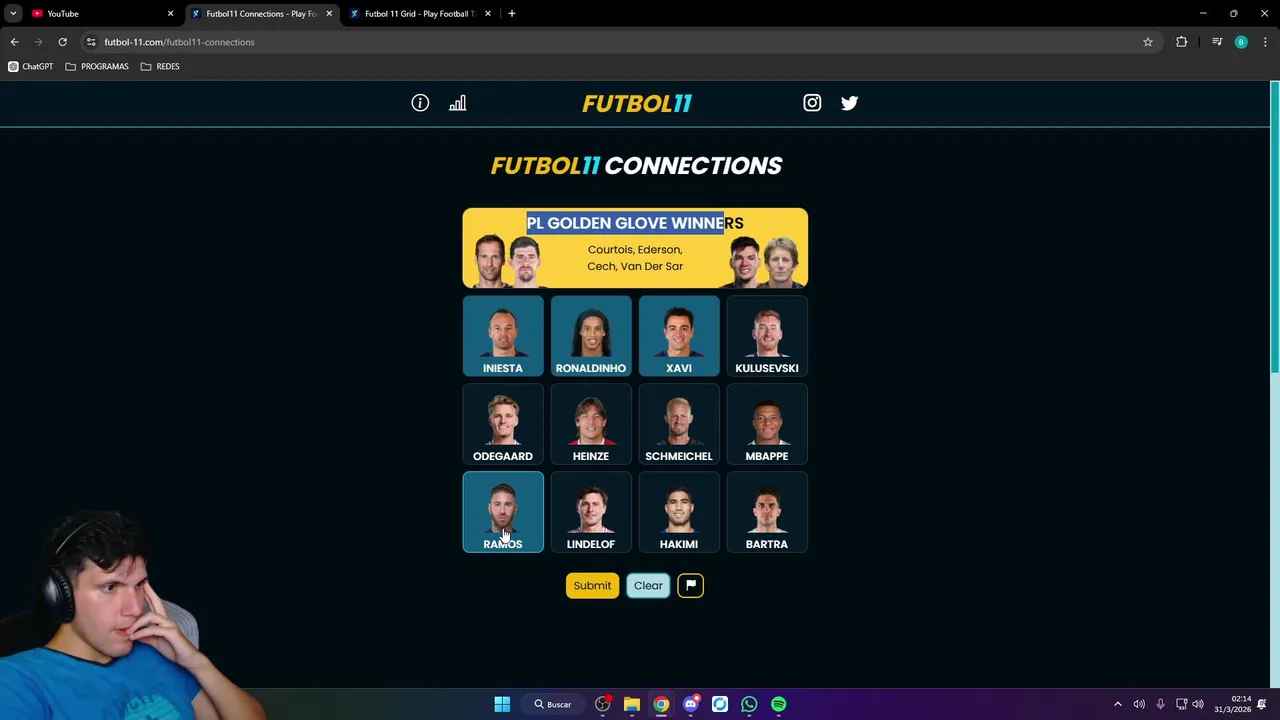Open the statistics bar chart icon
The height and width of the screenshot is (720, 1280).
(x=457, y=103)
